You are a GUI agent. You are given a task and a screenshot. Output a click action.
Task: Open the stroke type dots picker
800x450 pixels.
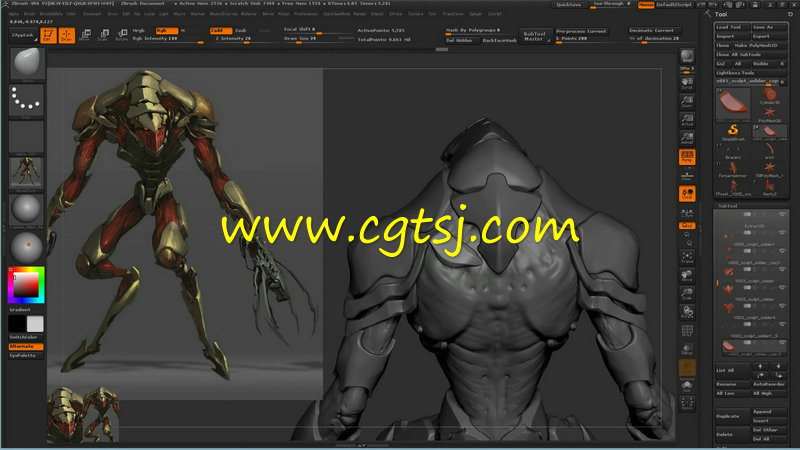pos(27,101)
